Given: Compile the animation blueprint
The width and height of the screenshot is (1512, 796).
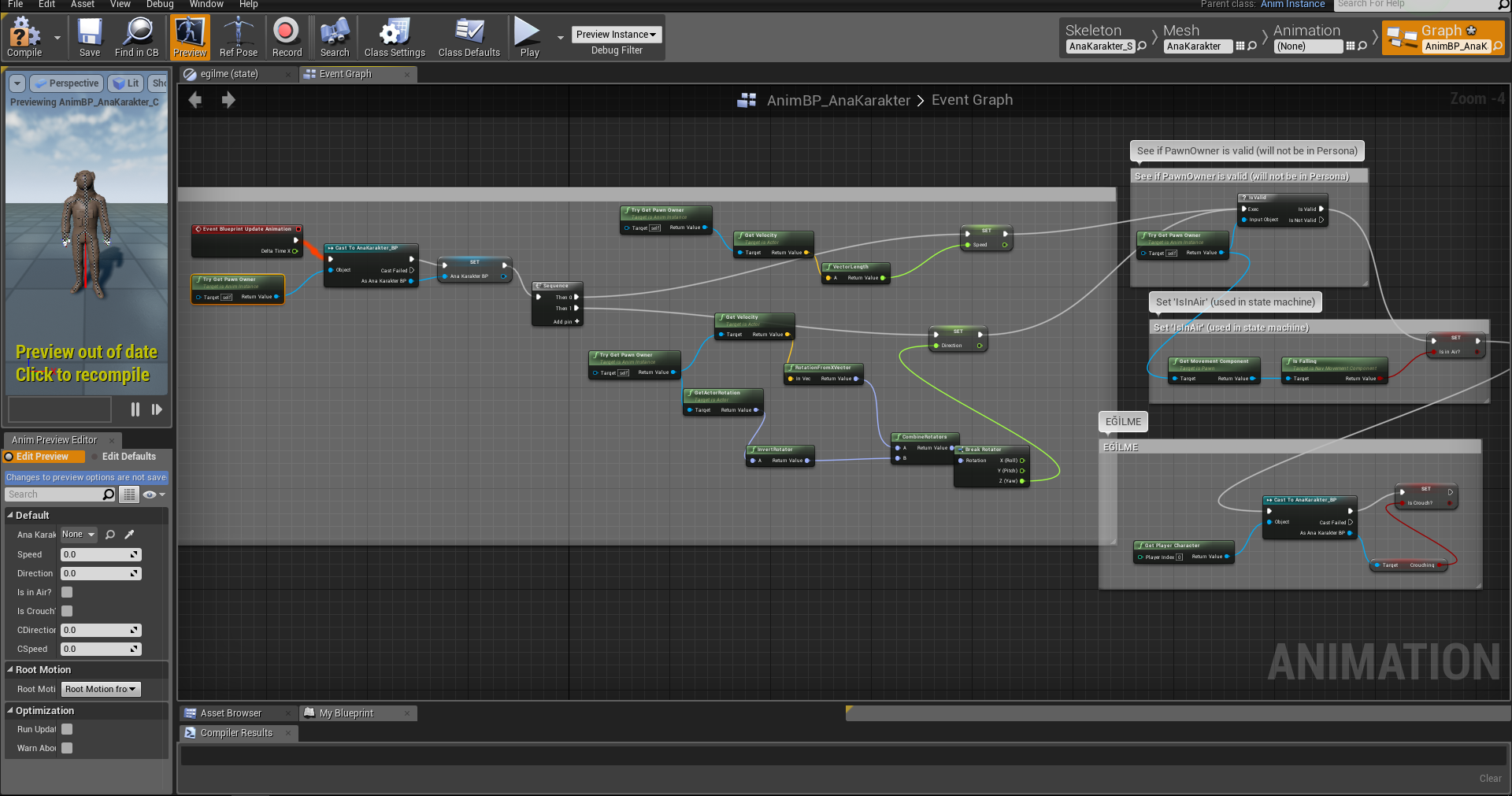Looking at the screenshot, I should coord(24,37).
